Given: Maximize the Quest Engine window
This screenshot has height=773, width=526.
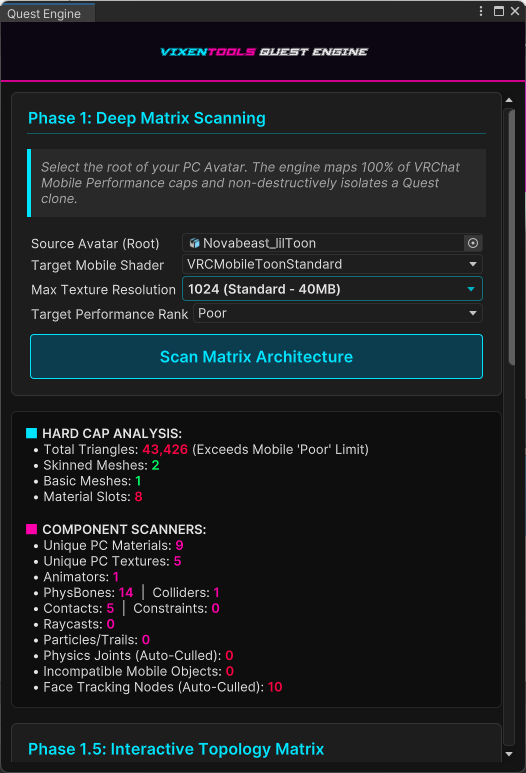Looking at the screenshot, I should coord(499,11).
